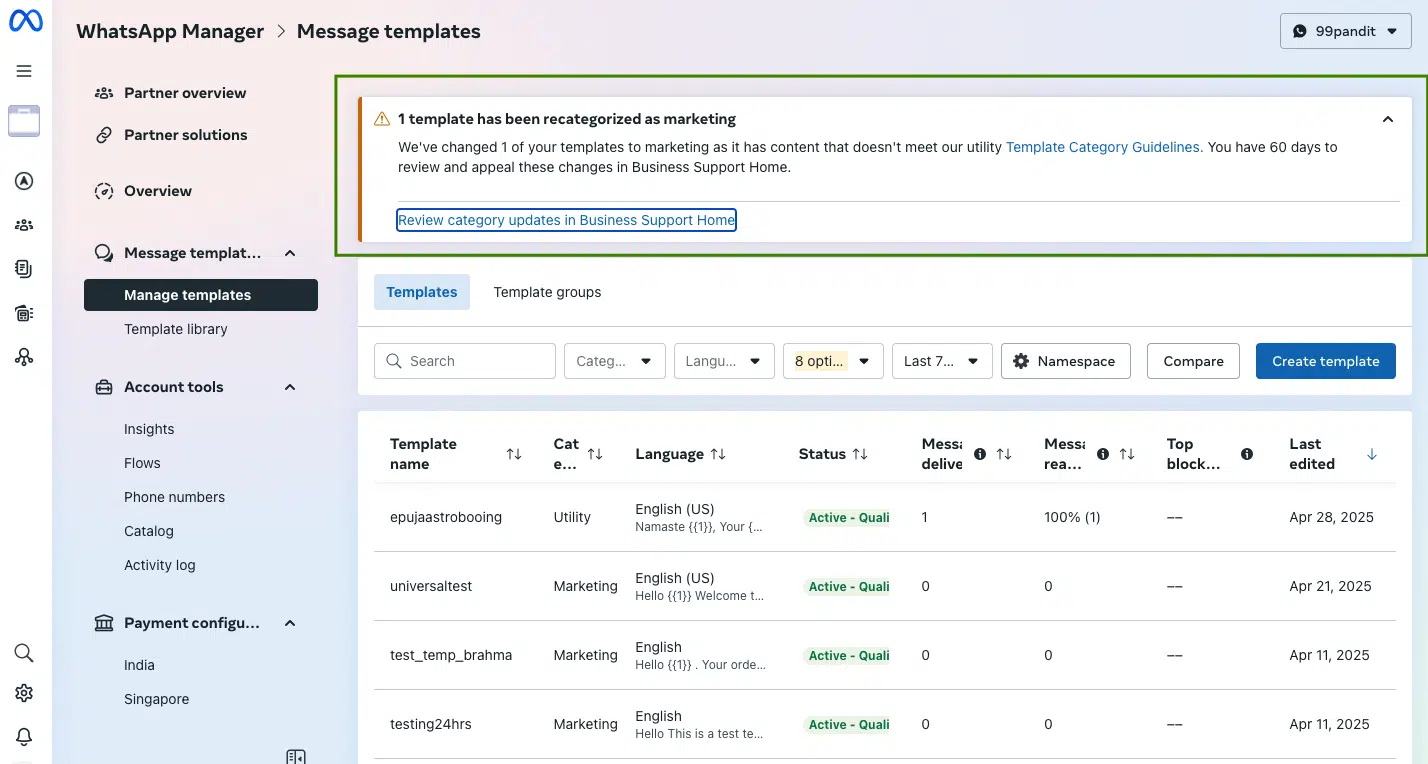Screen dimensions: 1428x764
Task: Switch to the Template groups tab
Action: (547, 292)
